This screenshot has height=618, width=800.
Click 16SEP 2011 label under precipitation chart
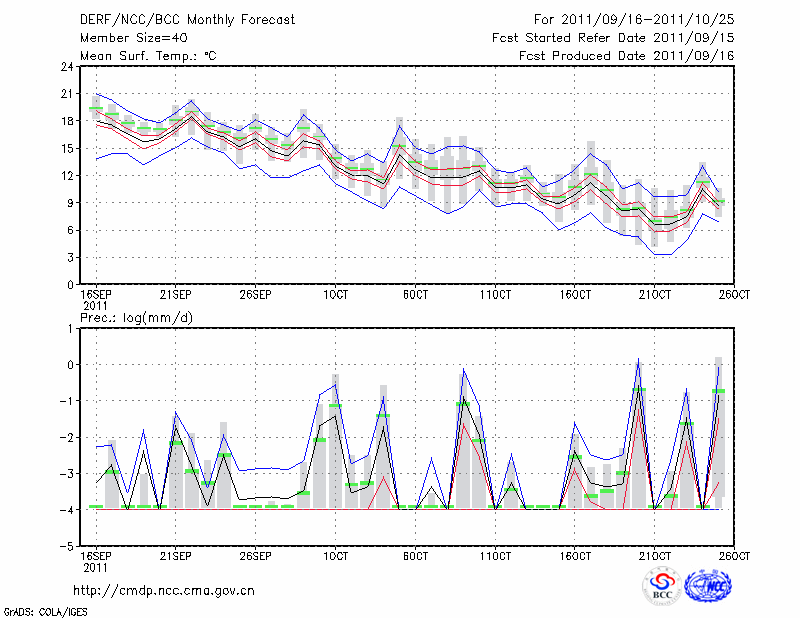pos(95,560)
